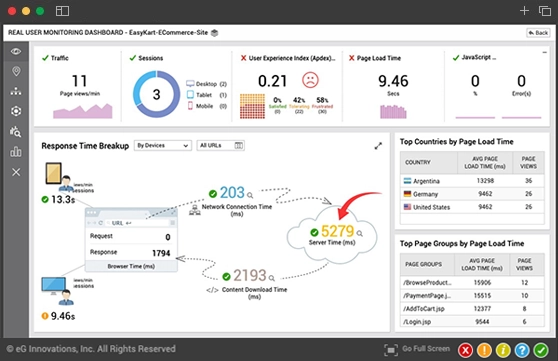Screen dimensions: 558x361
Task: Select the /AddToCart.jsp page group
Action: 472,309
